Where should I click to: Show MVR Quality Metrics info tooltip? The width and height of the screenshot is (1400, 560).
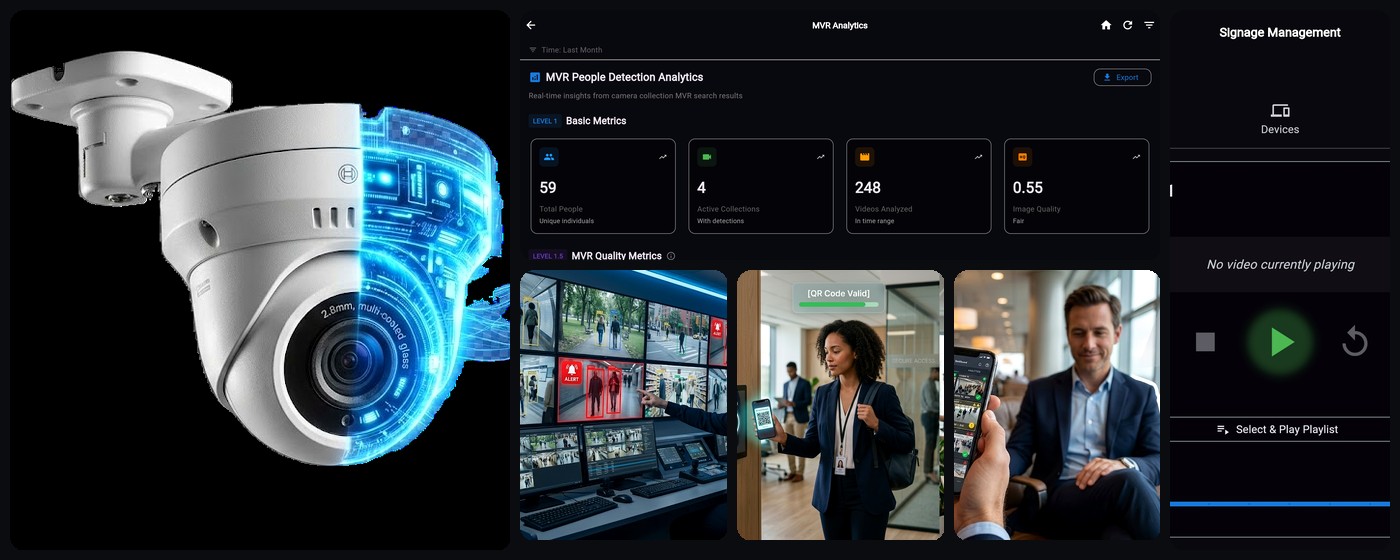pyautogui.click(x=671, y=256)
